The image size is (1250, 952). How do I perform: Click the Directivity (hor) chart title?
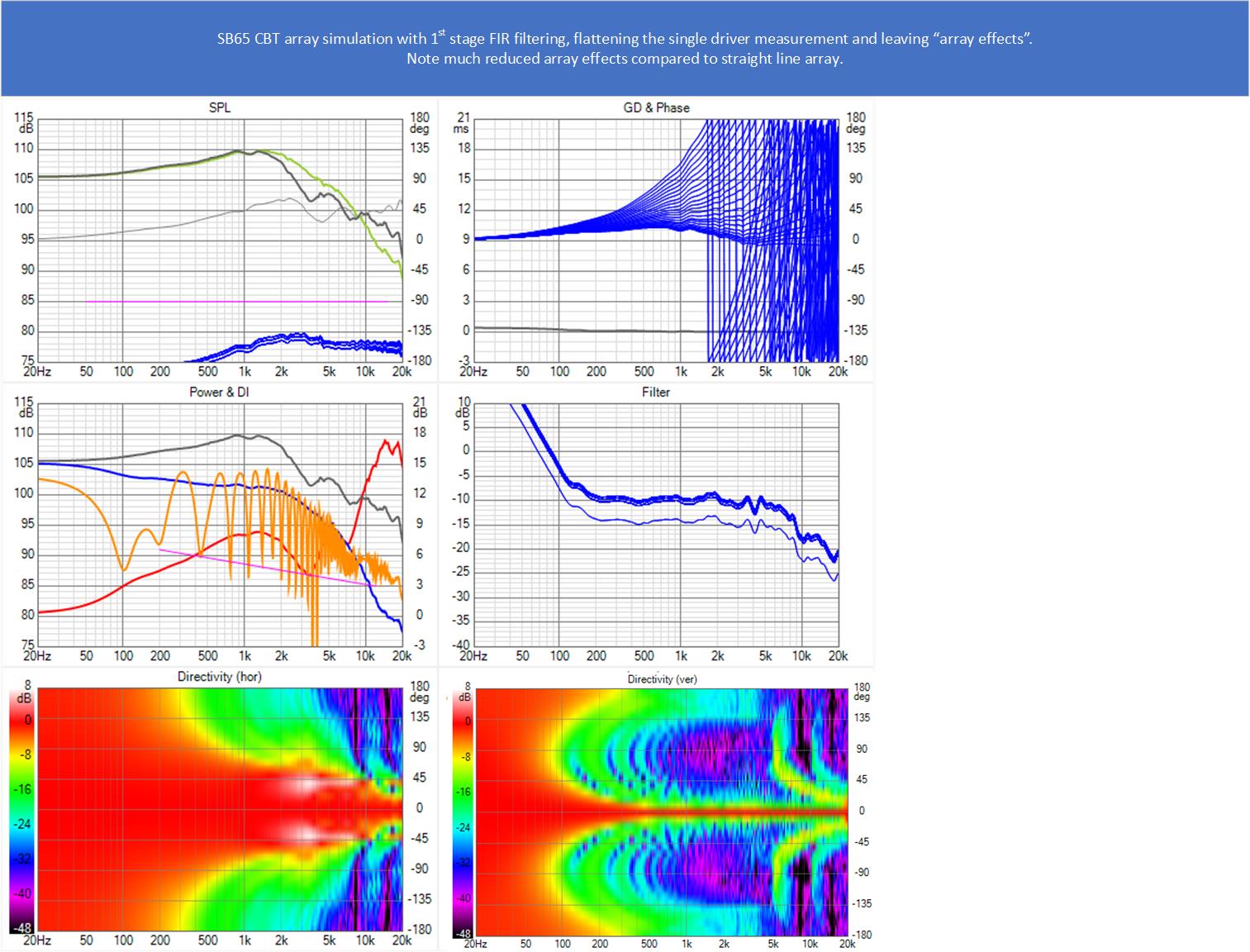tap(219, 676)
